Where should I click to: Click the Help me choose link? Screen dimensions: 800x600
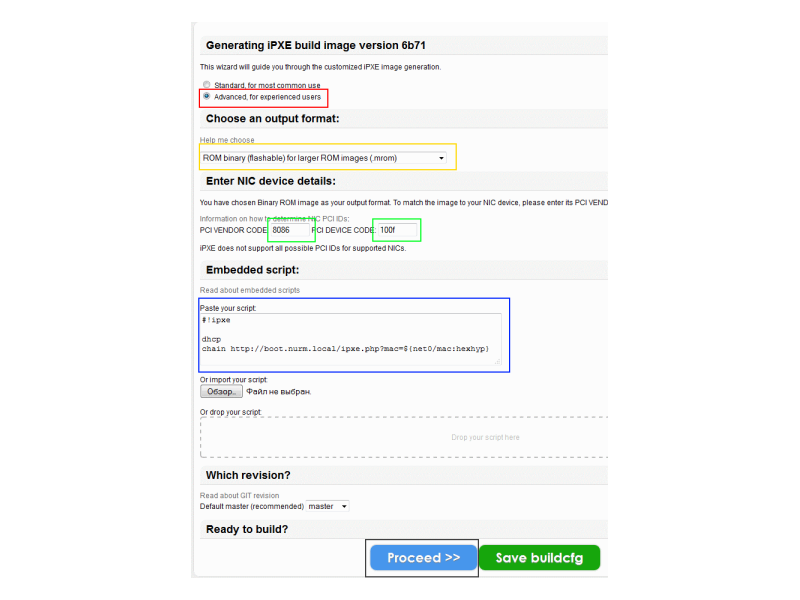pyautogui.click(x=227, y=140)
